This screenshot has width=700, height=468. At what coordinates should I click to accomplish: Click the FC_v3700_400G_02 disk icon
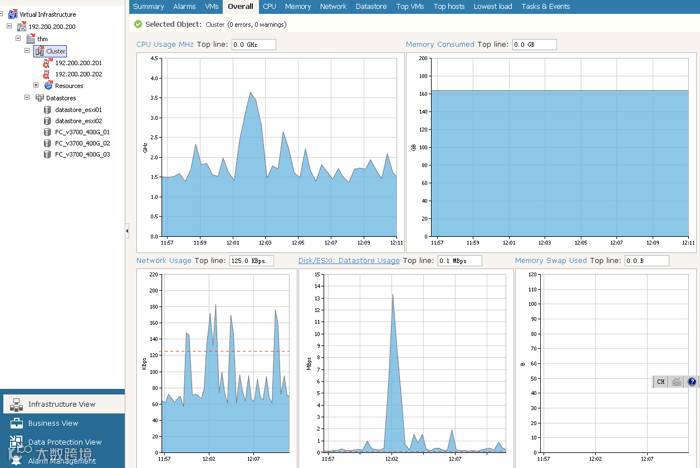(47, 143)
